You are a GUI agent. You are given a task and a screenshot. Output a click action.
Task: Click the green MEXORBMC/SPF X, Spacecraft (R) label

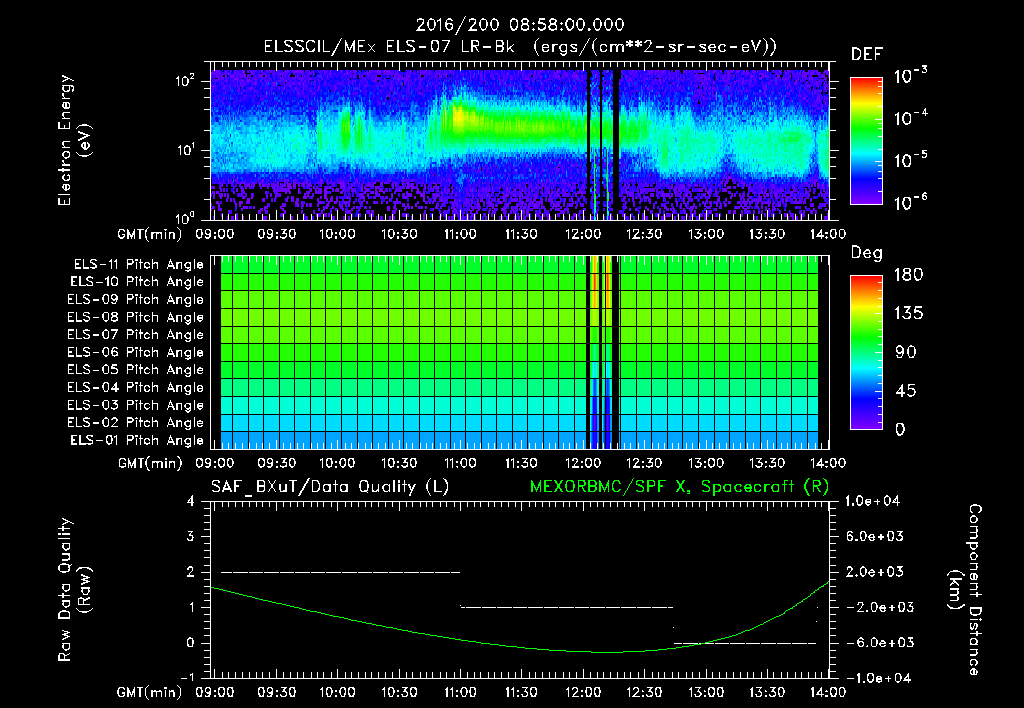pyautogui.click(x=679, y=487)
